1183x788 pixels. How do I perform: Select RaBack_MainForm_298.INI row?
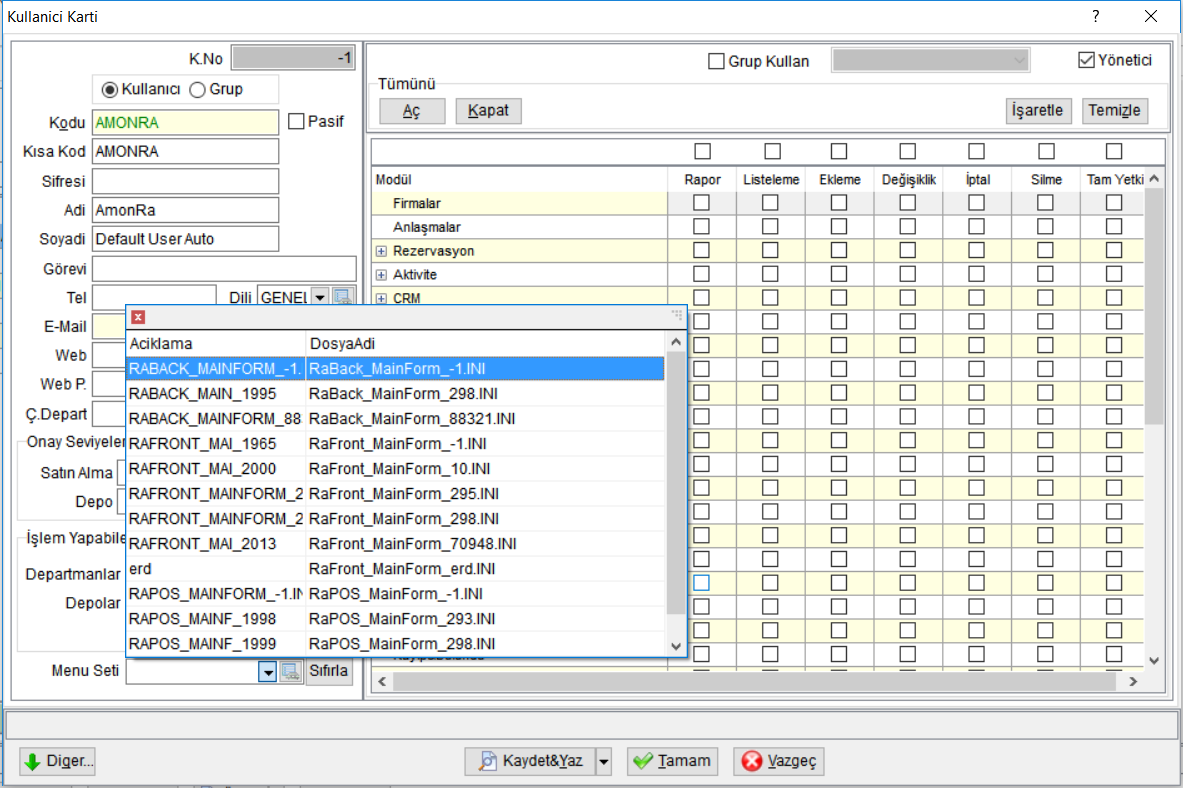click(396, 394)
